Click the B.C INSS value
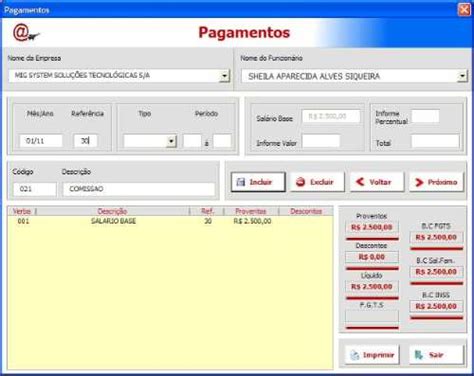 (x=436, y=306)
